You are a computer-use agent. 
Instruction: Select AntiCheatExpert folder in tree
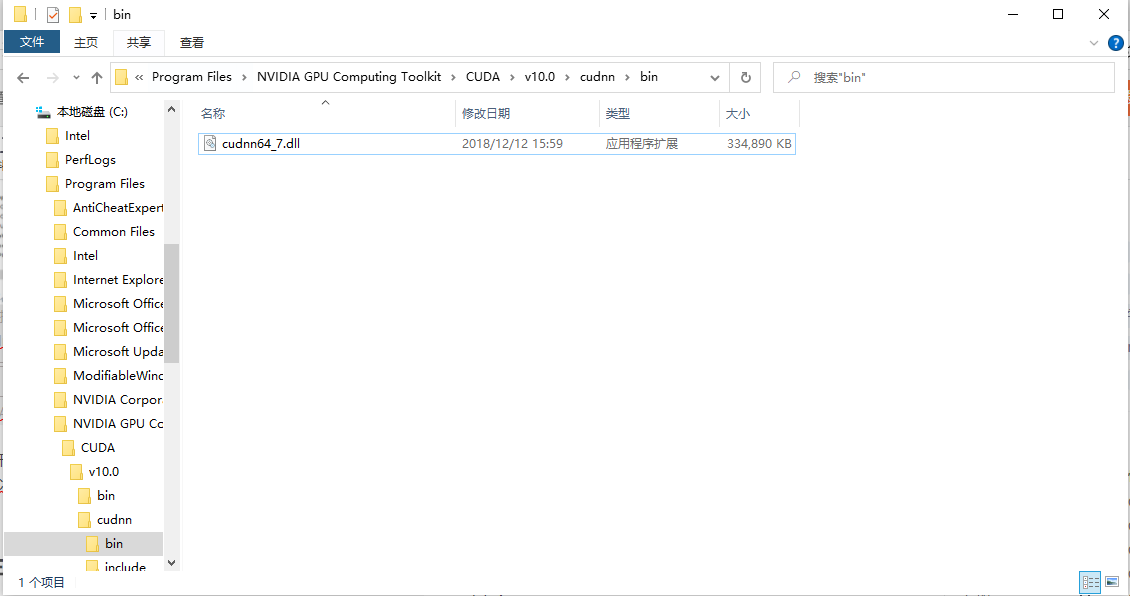pos(117,208)
